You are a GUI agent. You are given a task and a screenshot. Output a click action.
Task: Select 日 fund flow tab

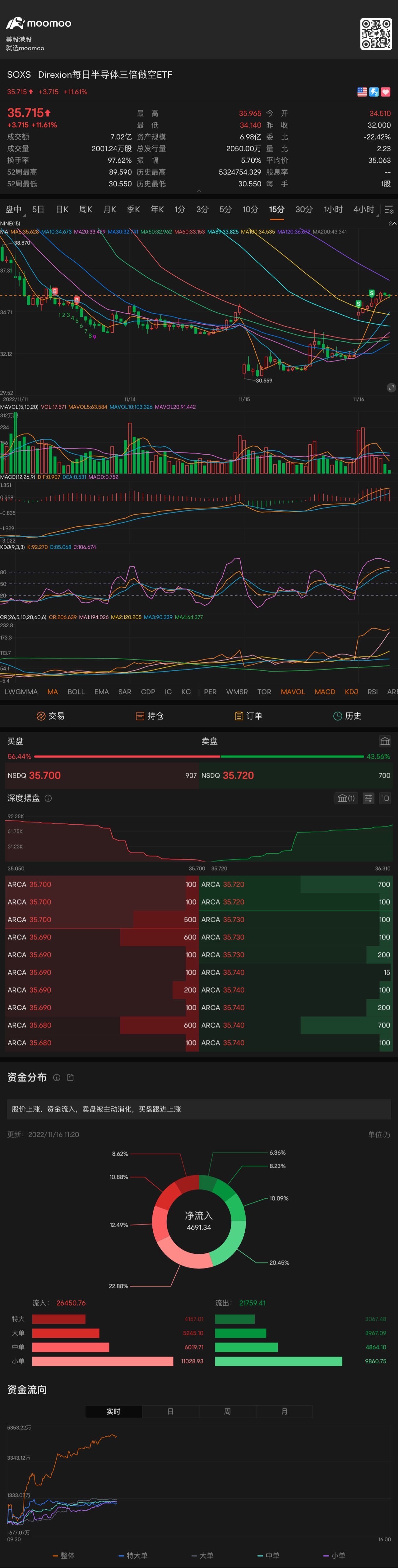[171, 1411]
